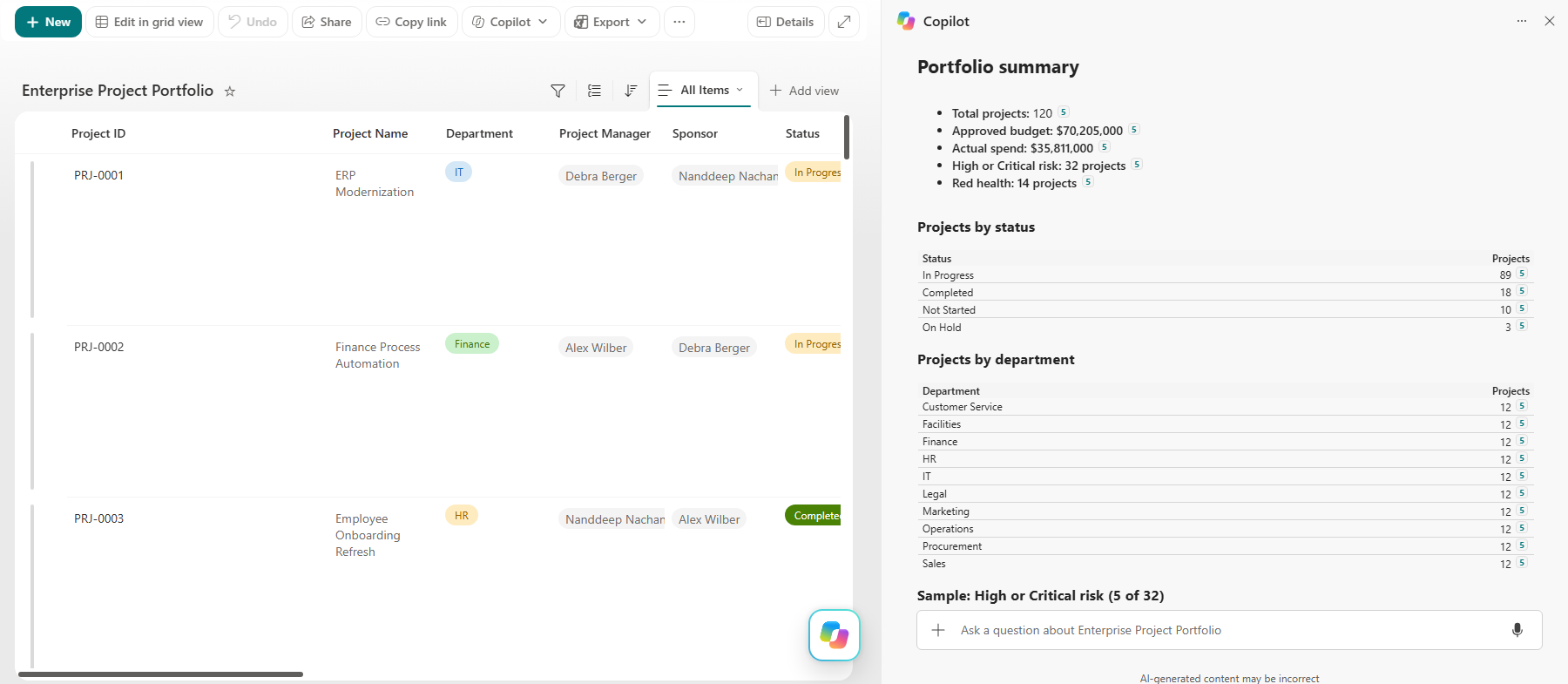The height and width of the screenshot is (684, 1568).
Task: Click the expand to full screen icon
Action: tap(844, 22)
